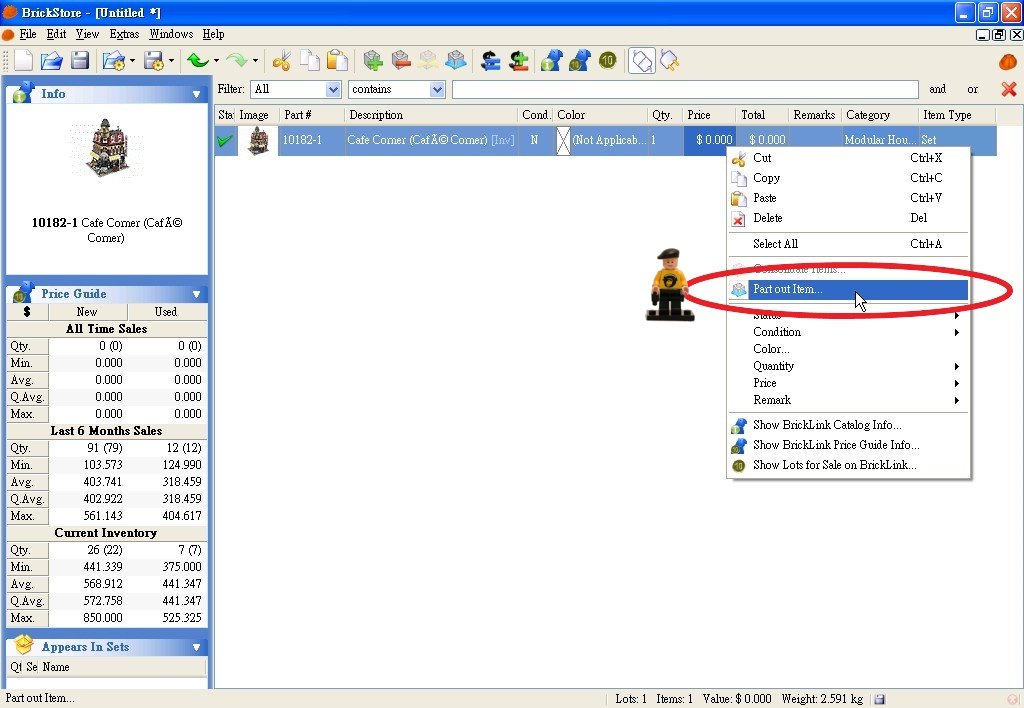Click the greyed Consolidate items toolbar icon
This screenshot has height=708, width=1024.
(x=428, y=61)
